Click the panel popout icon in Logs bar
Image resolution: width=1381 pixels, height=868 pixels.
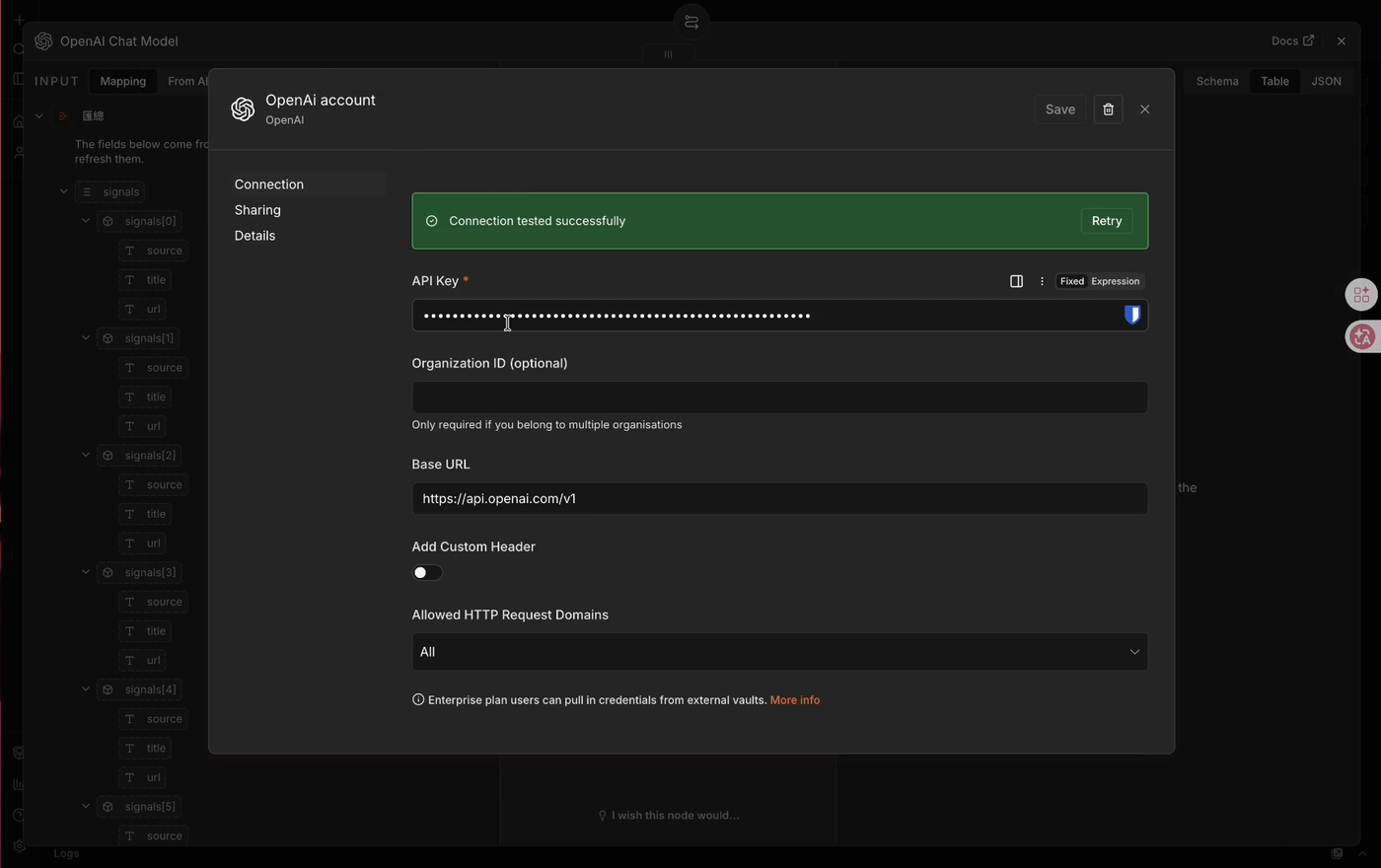(x=1337, y=853)
